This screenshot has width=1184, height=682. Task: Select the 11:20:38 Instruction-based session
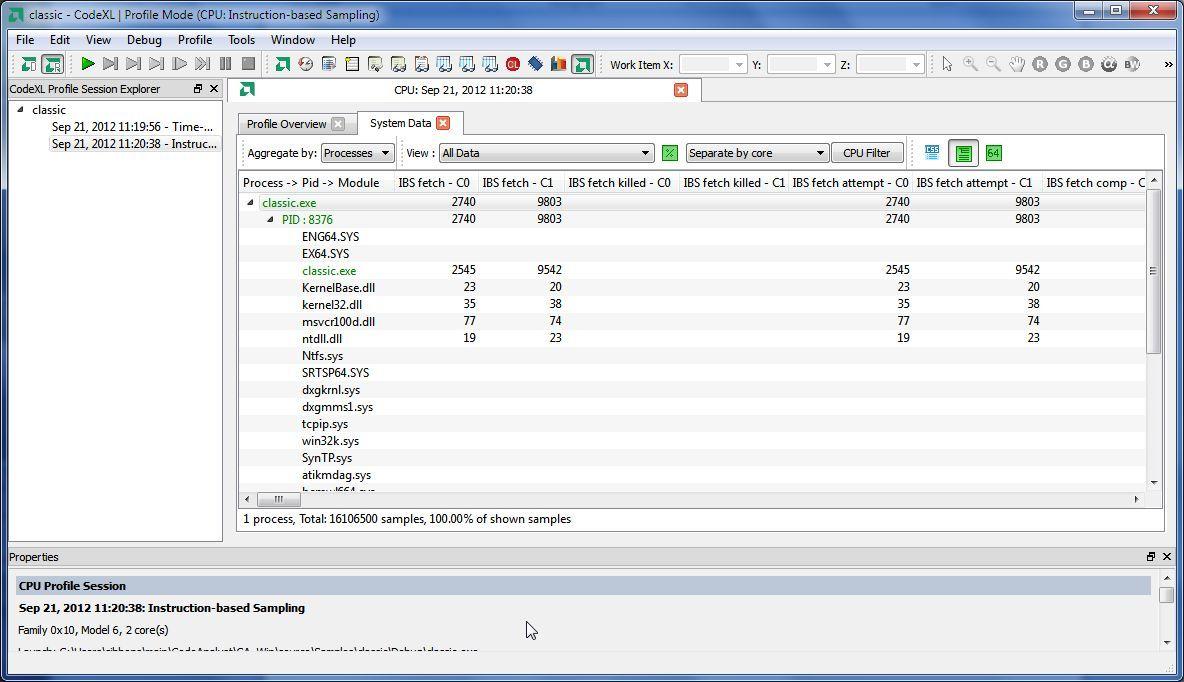[x=134, y=143]
